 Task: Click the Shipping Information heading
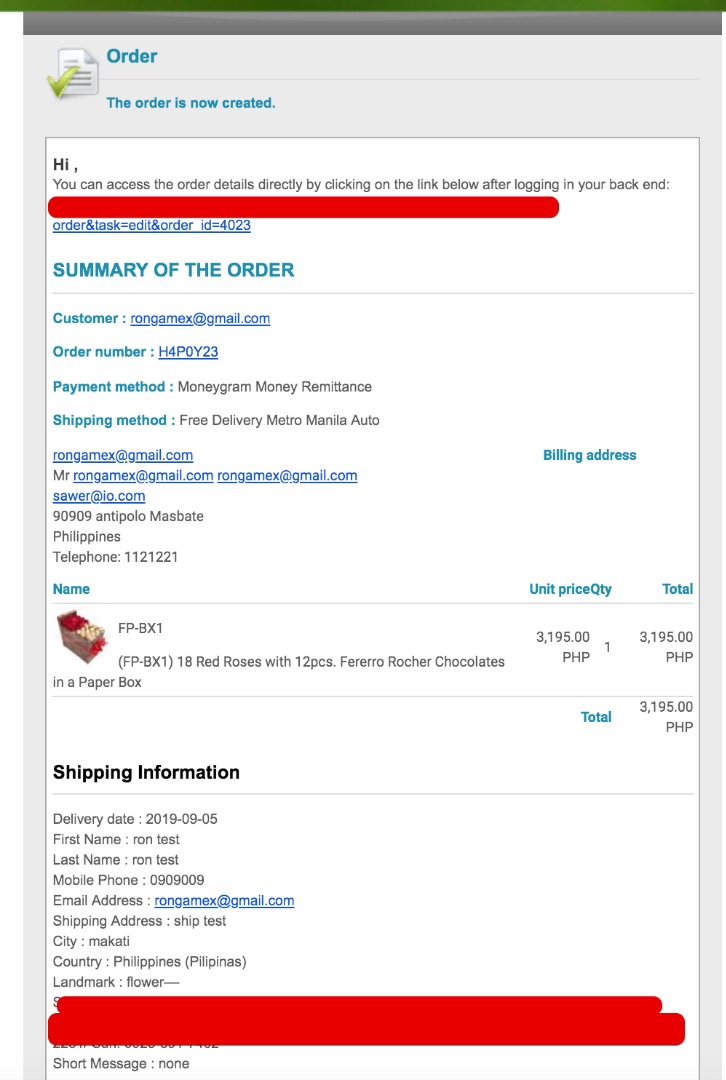(146, 772)
